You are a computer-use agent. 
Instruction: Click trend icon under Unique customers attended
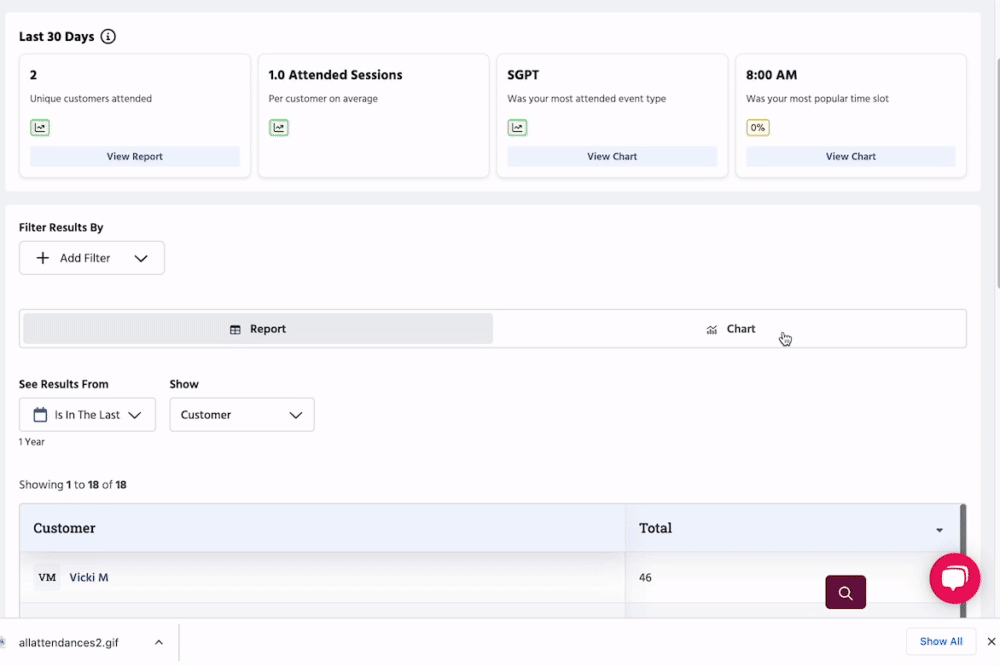pos(40,128)
